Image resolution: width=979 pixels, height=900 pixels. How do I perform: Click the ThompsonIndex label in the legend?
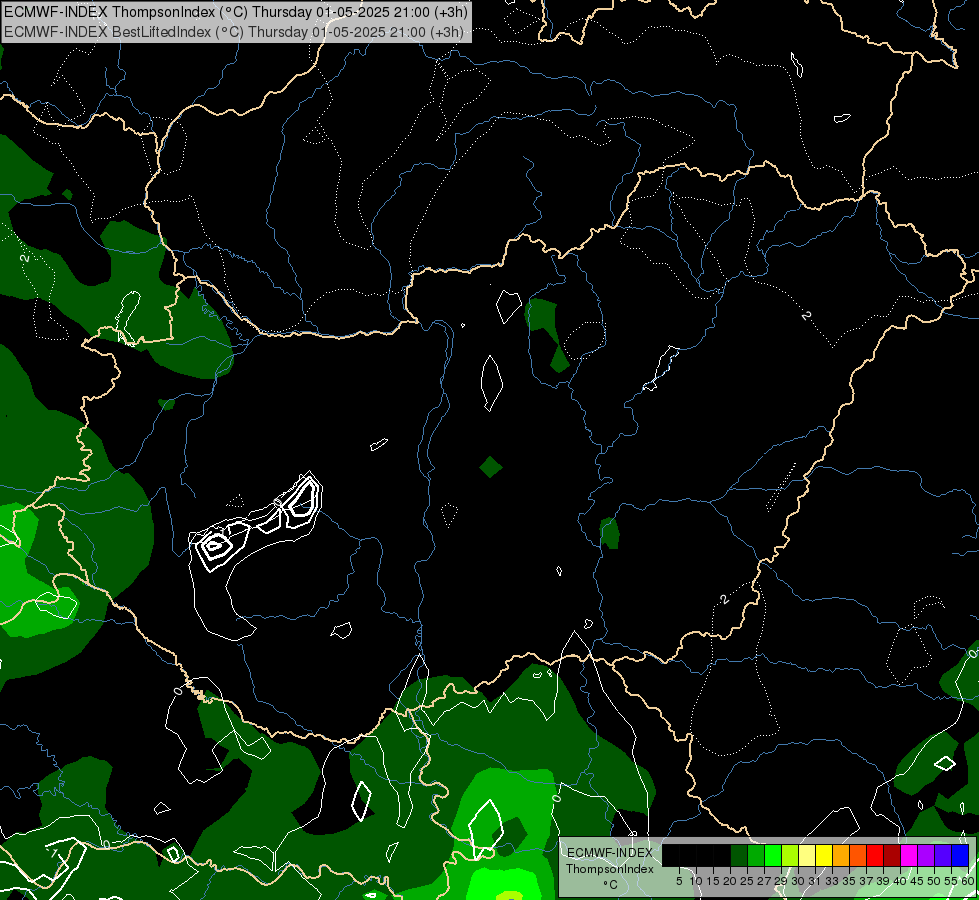609,869
